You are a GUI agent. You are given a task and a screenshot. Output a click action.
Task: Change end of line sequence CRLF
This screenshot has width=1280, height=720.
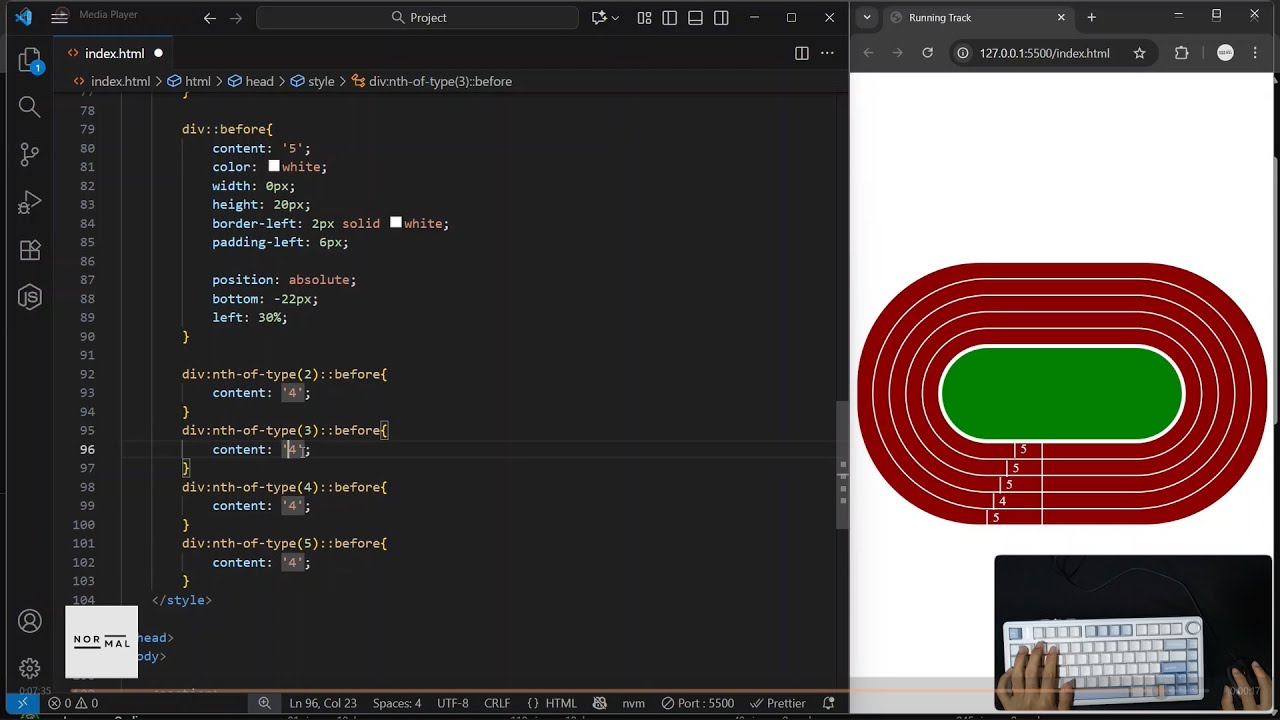pyautogui.click(x=497, y=703)
